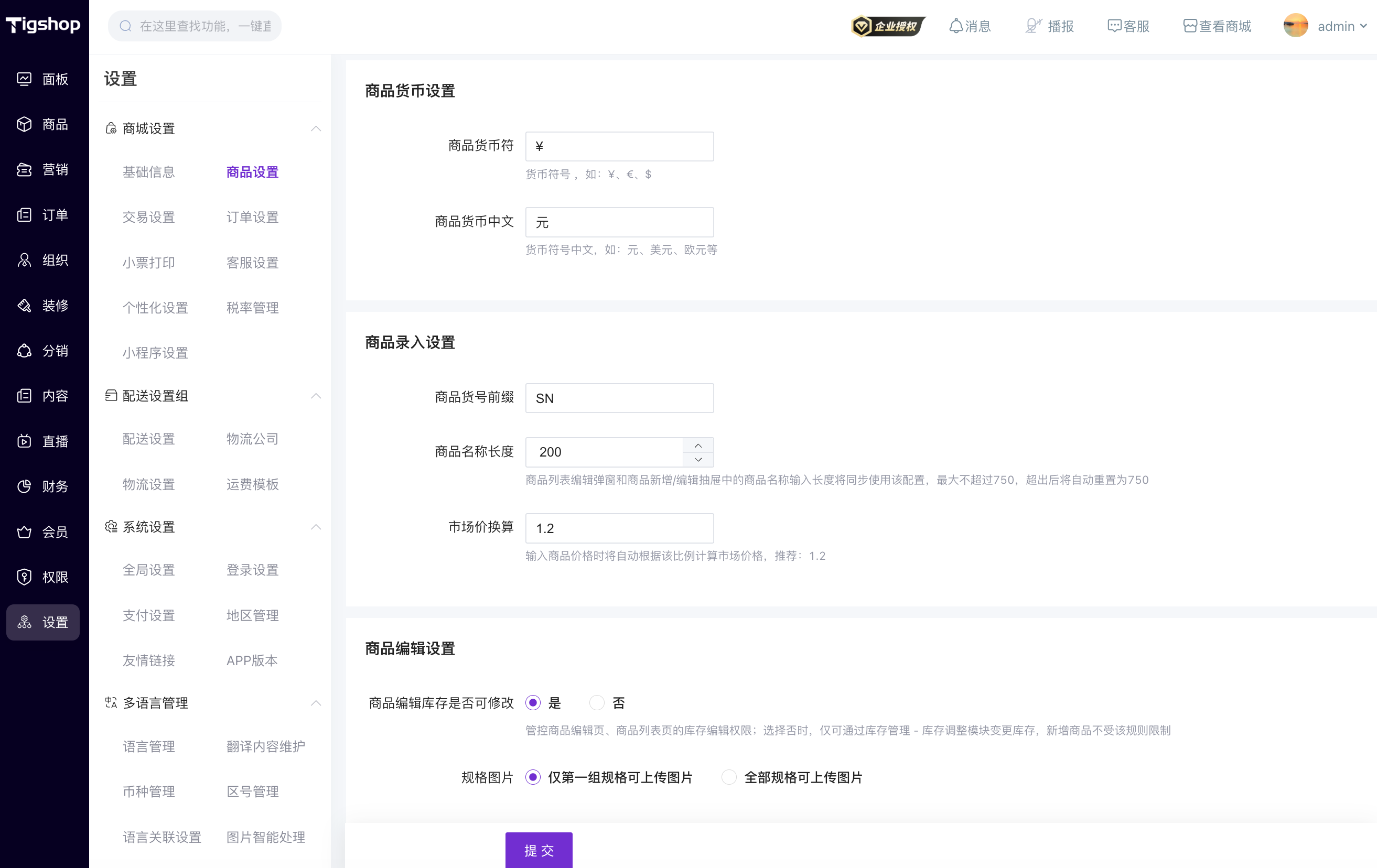Viewport: 1377px width, 868px height.
Task: Open 消息 notifications bell icon
Action: click(x=955, y=26)
